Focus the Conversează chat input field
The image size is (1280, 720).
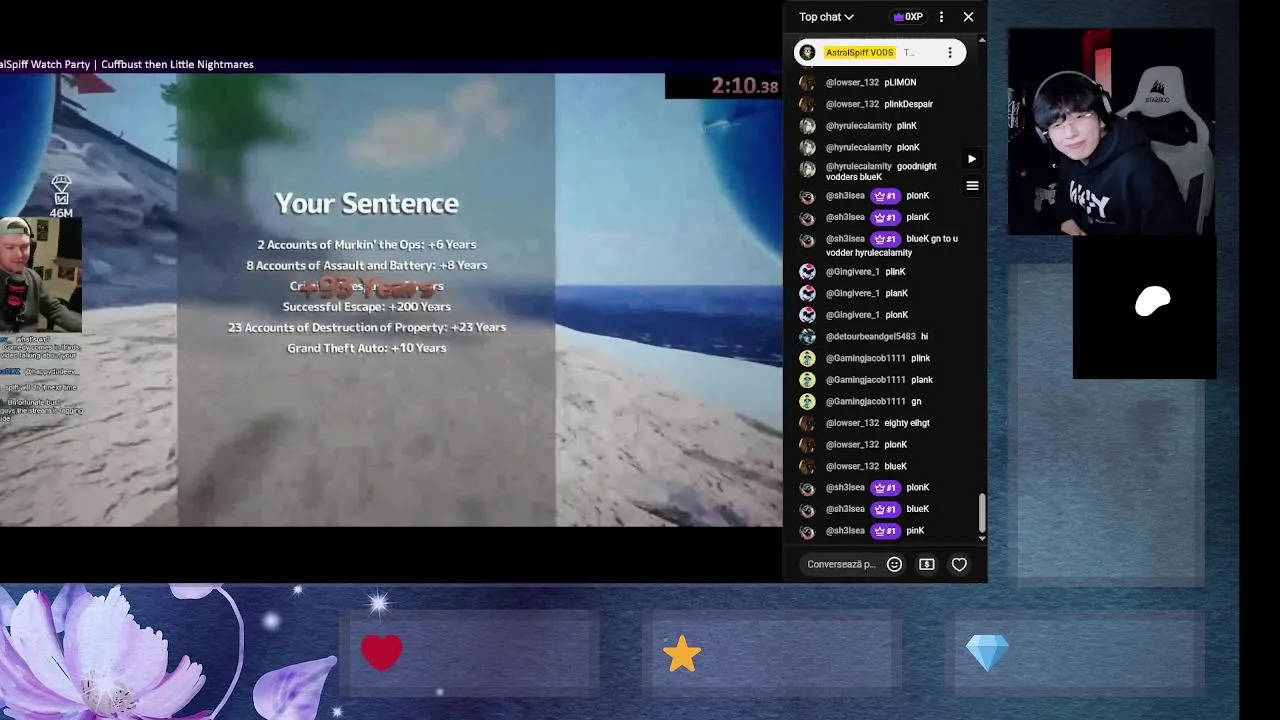(841, 564)
